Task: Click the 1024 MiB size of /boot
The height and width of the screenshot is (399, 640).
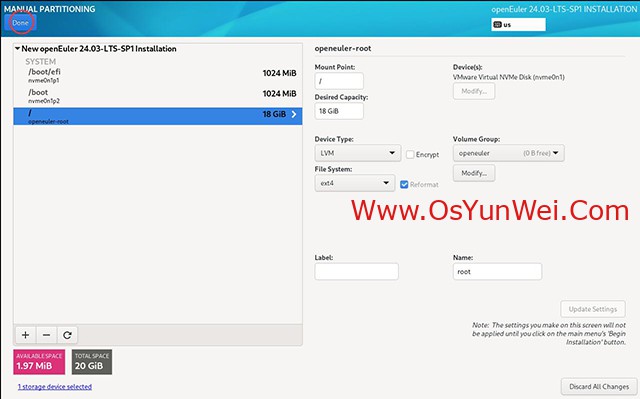Action: (279, 93)
